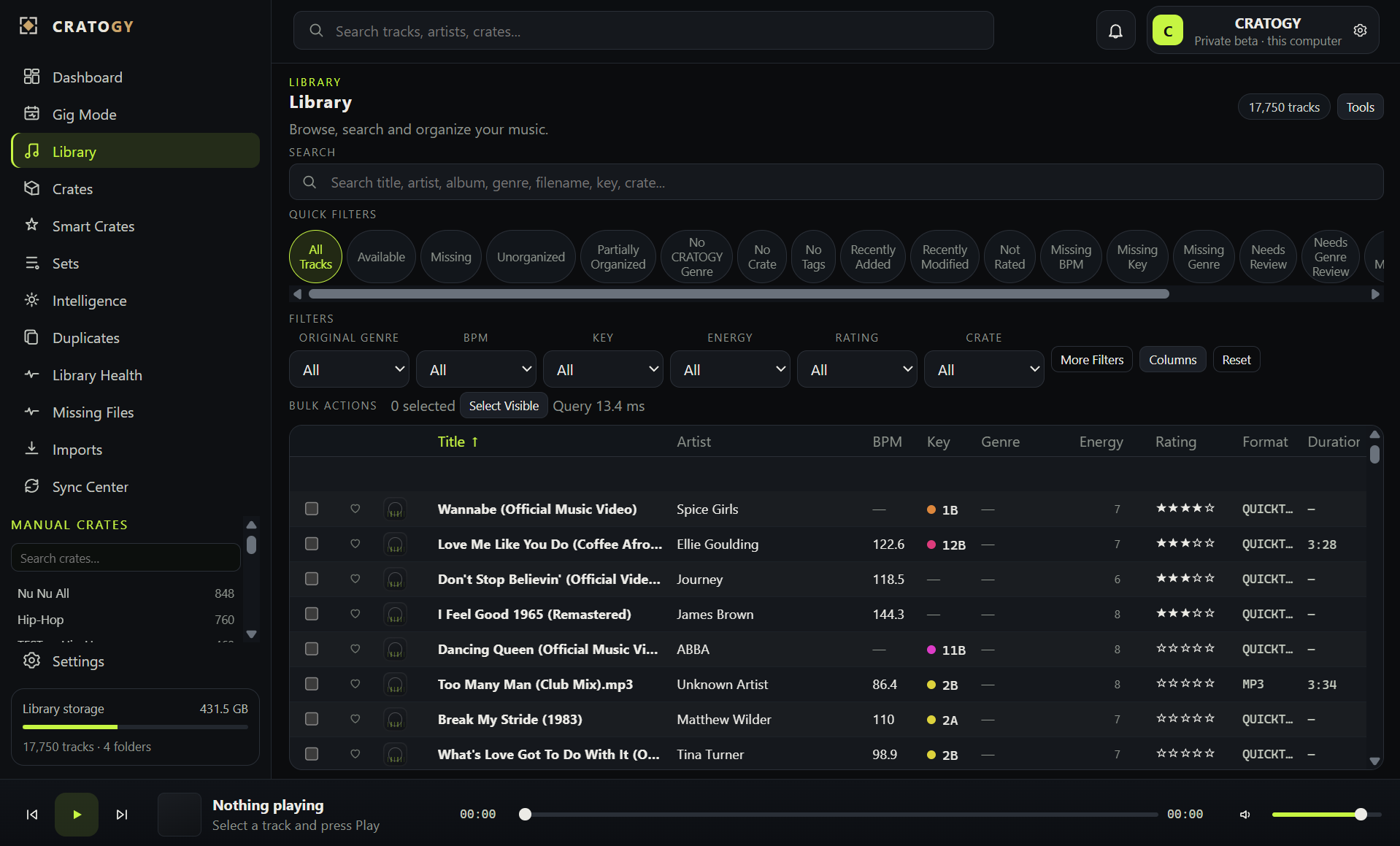Click the Play button in player bar
1400x846 pixels.
click(77, 814)
